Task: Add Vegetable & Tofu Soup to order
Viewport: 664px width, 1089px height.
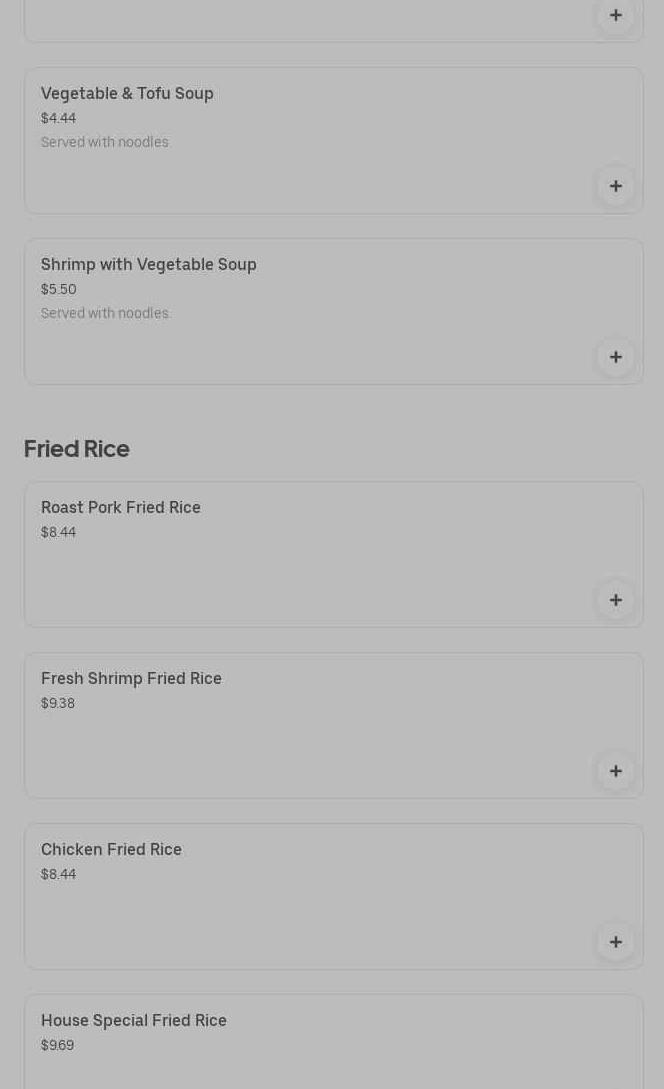Action: (615, 186)
